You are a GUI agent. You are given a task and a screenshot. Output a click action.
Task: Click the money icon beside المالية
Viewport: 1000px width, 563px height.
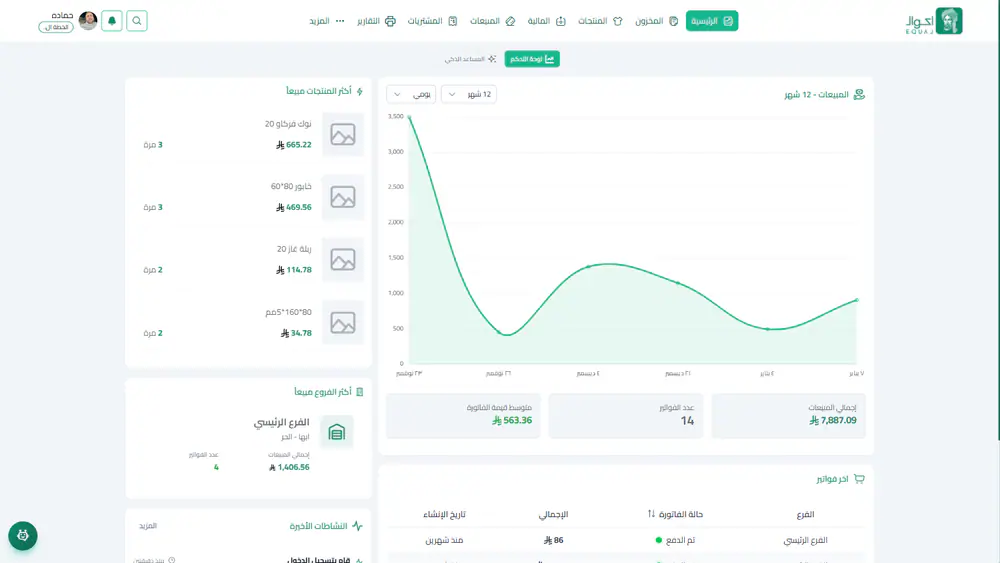[x=561, y=21]
